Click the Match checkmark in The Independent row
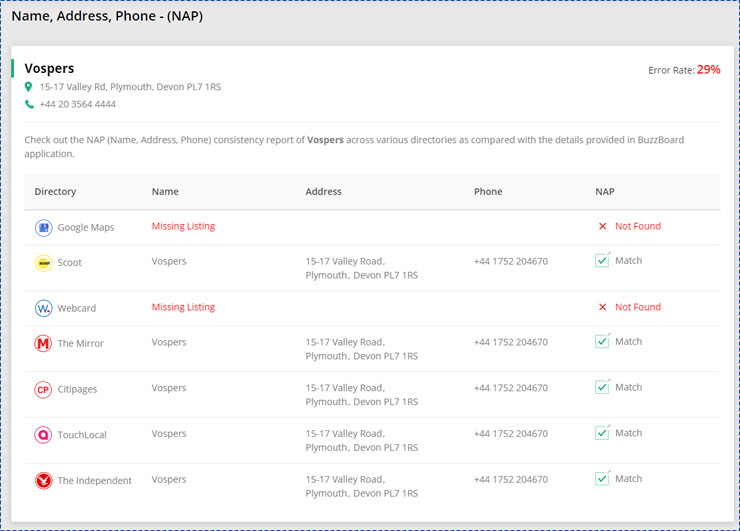 (x=602, y=479)
